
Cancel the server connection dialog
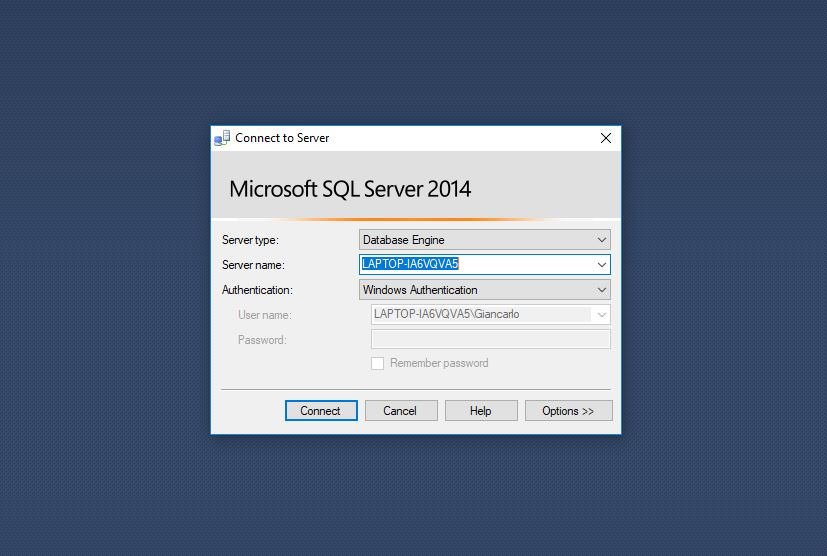[x=401, y=410]
